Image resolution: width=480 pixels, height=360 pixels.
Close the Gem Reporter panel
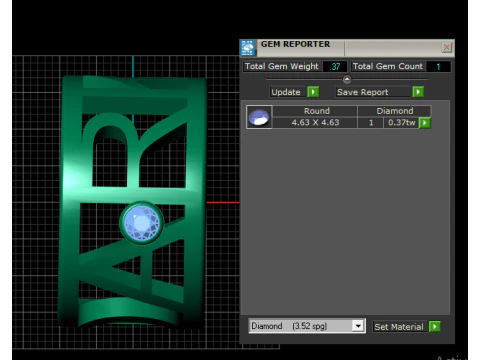pos(446,47)
